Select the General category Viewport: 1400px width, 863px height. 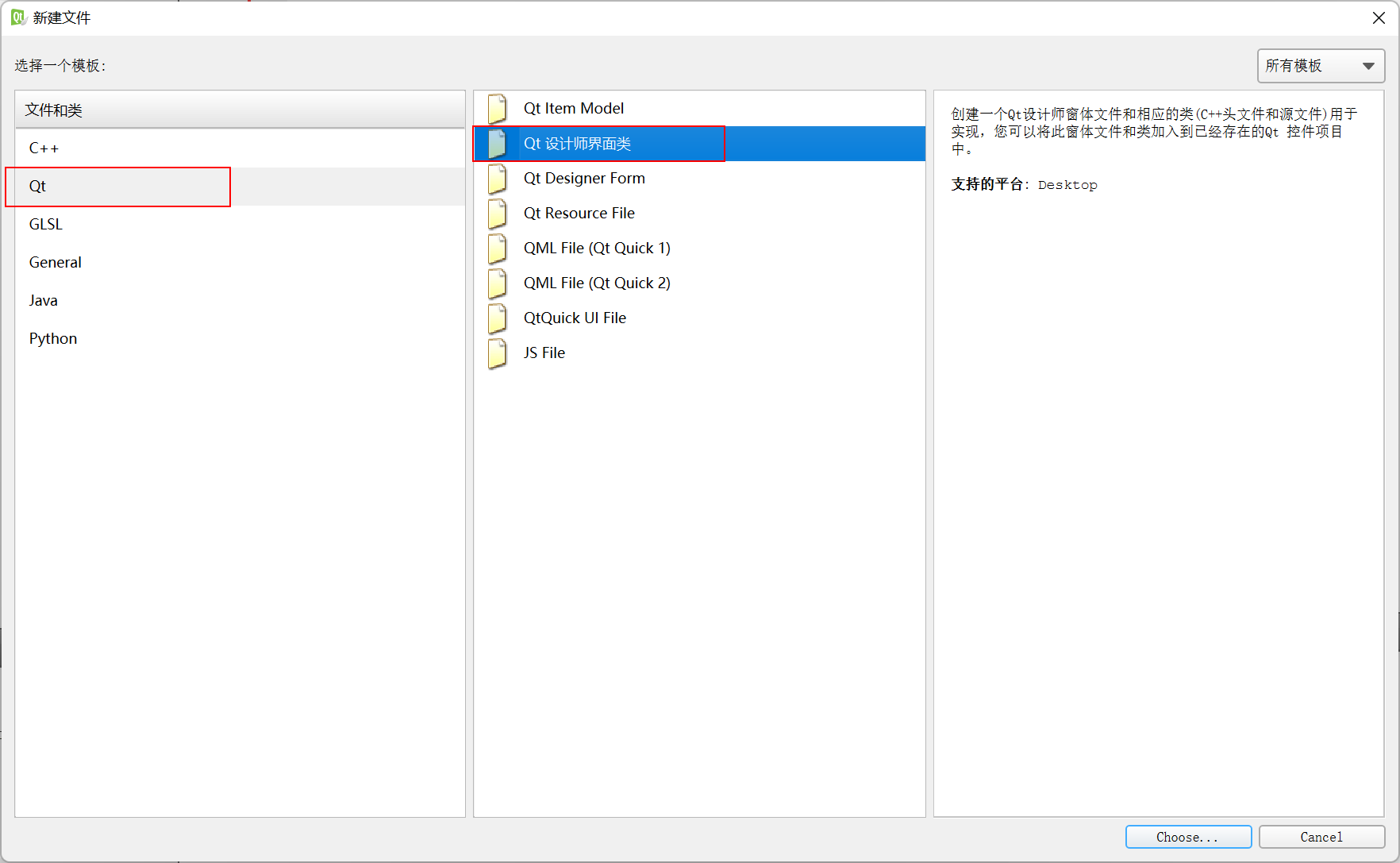(x=240, y=263)
